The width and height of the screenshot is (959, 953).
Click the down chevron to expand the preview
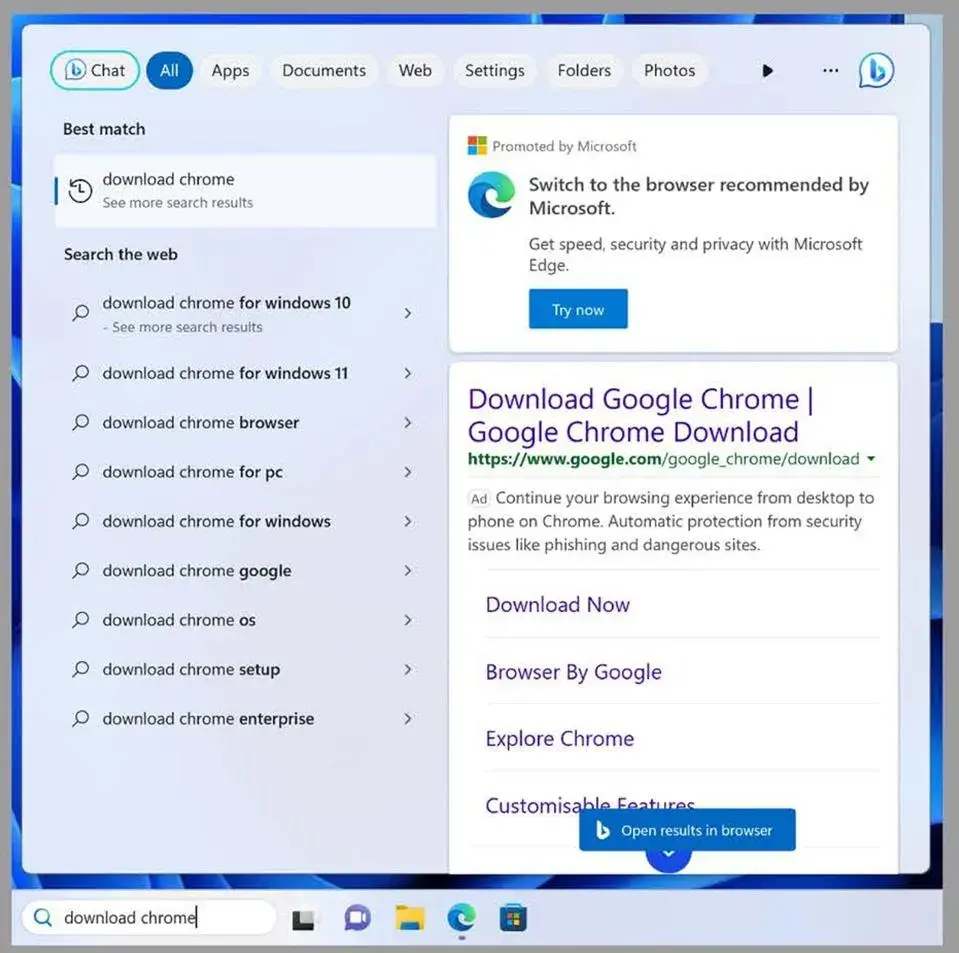pos(669,856)
